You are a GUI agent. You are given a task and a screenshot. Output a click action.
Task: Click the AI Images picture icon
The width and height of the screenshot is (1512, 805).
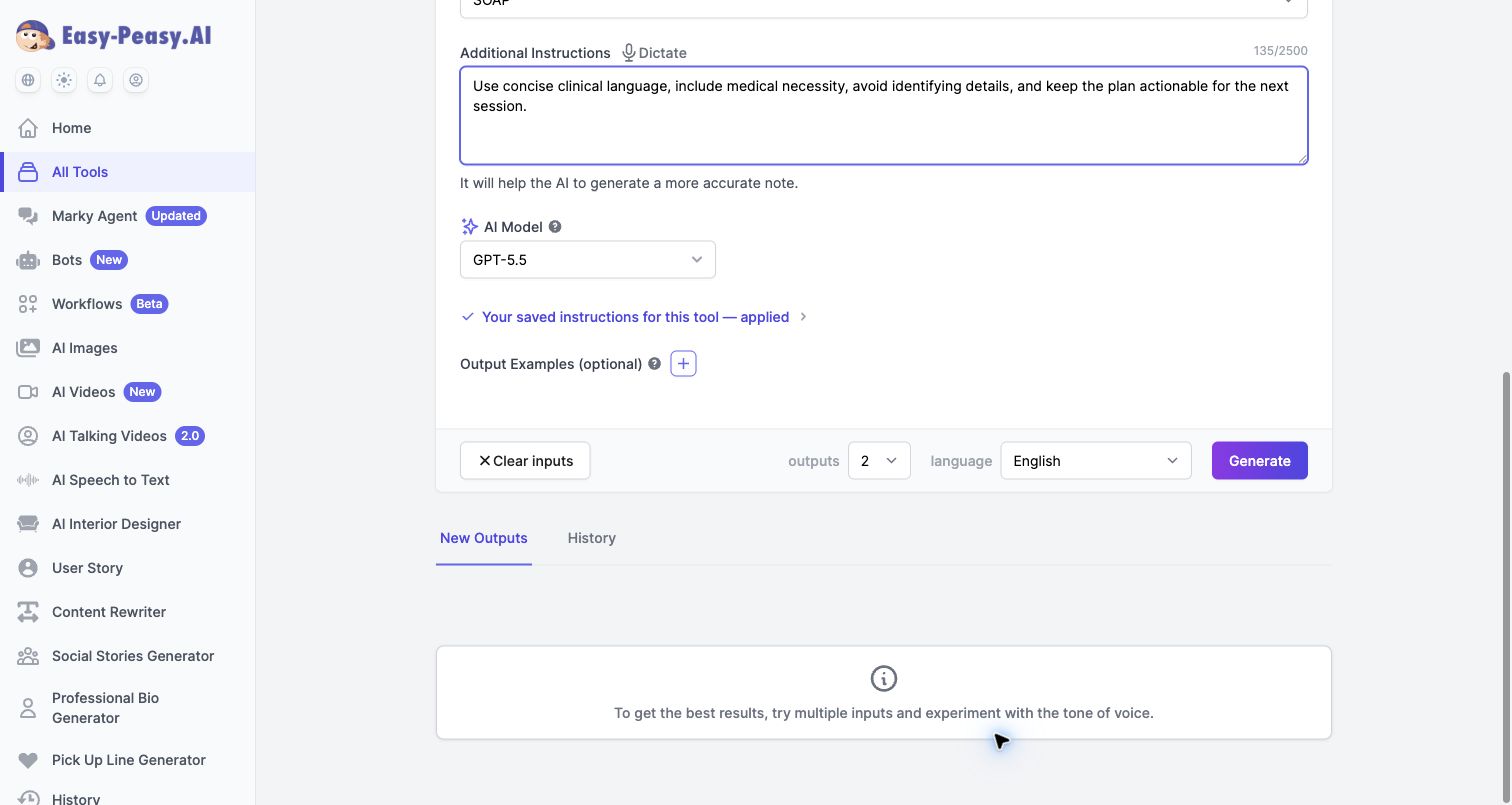click(28, 348)
